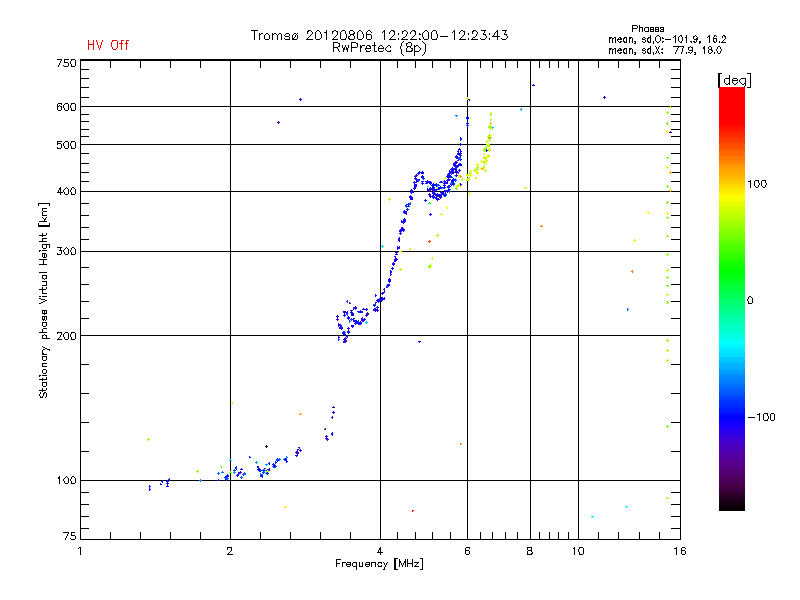Screen dimensions: 800x600
Task: Click the 'Stationary phase Virtual Height [km]' axis label
Action: 43,300
